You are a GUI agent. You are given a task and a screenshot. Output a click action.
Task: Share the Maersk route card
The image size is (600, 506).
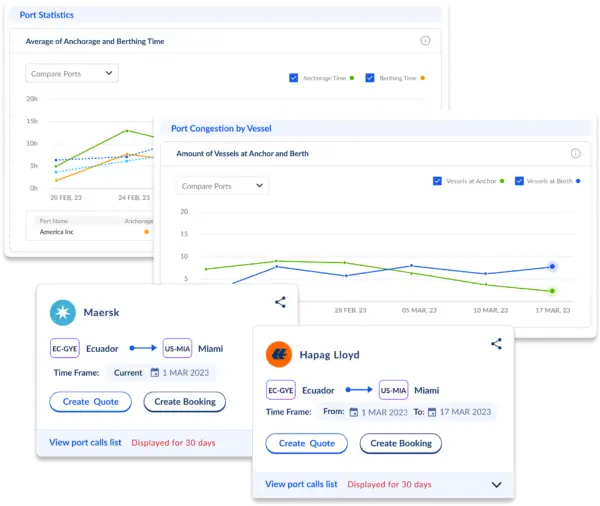click(x=280, y=302)
